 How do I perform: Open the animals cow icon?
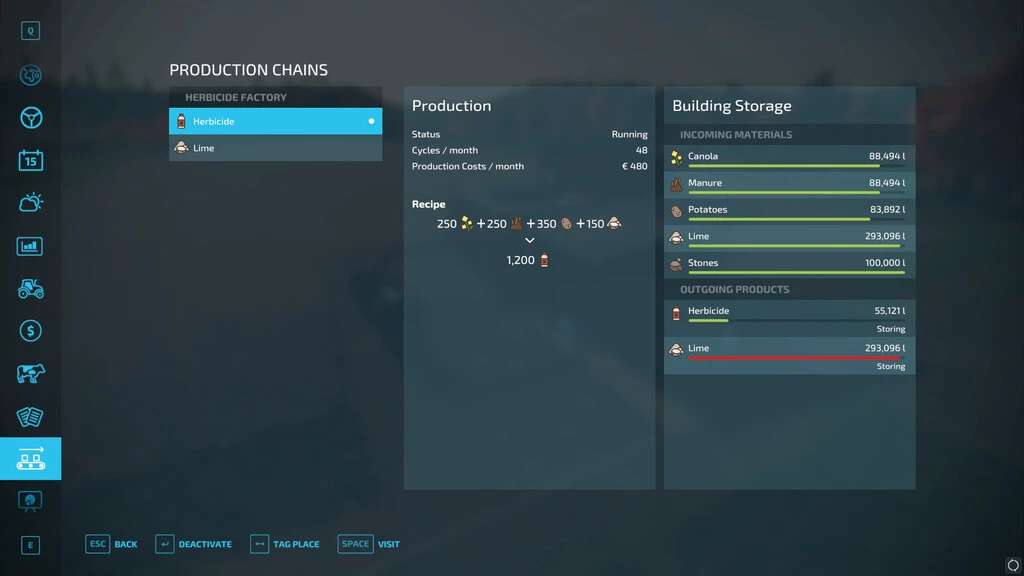pos(30,374)
